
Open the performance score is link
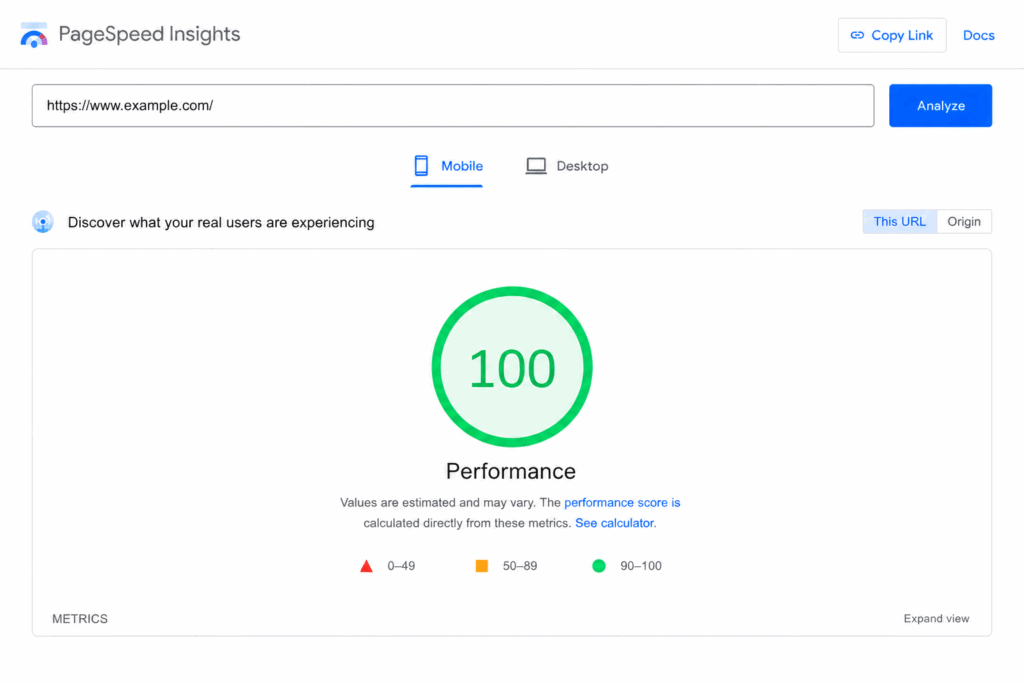(x=622, y=502)
